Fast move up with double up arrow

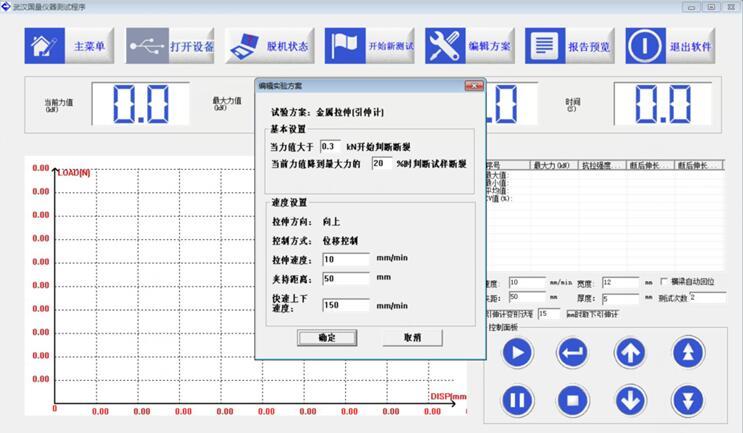click(x=688, y=352)
